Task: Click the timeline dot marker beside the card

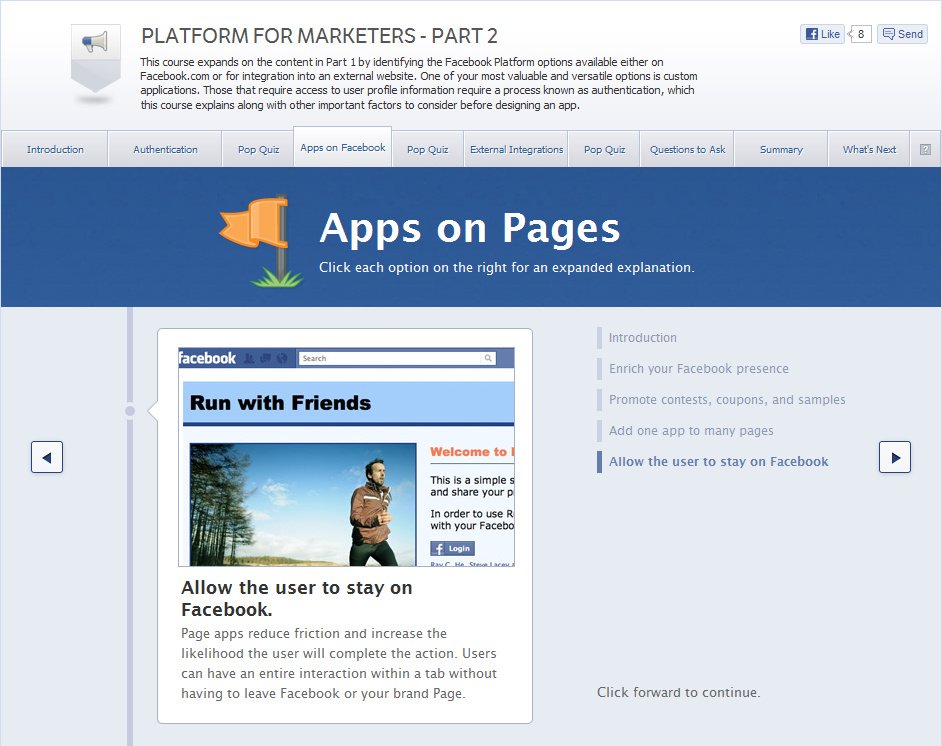Action: tap(130, 411)
